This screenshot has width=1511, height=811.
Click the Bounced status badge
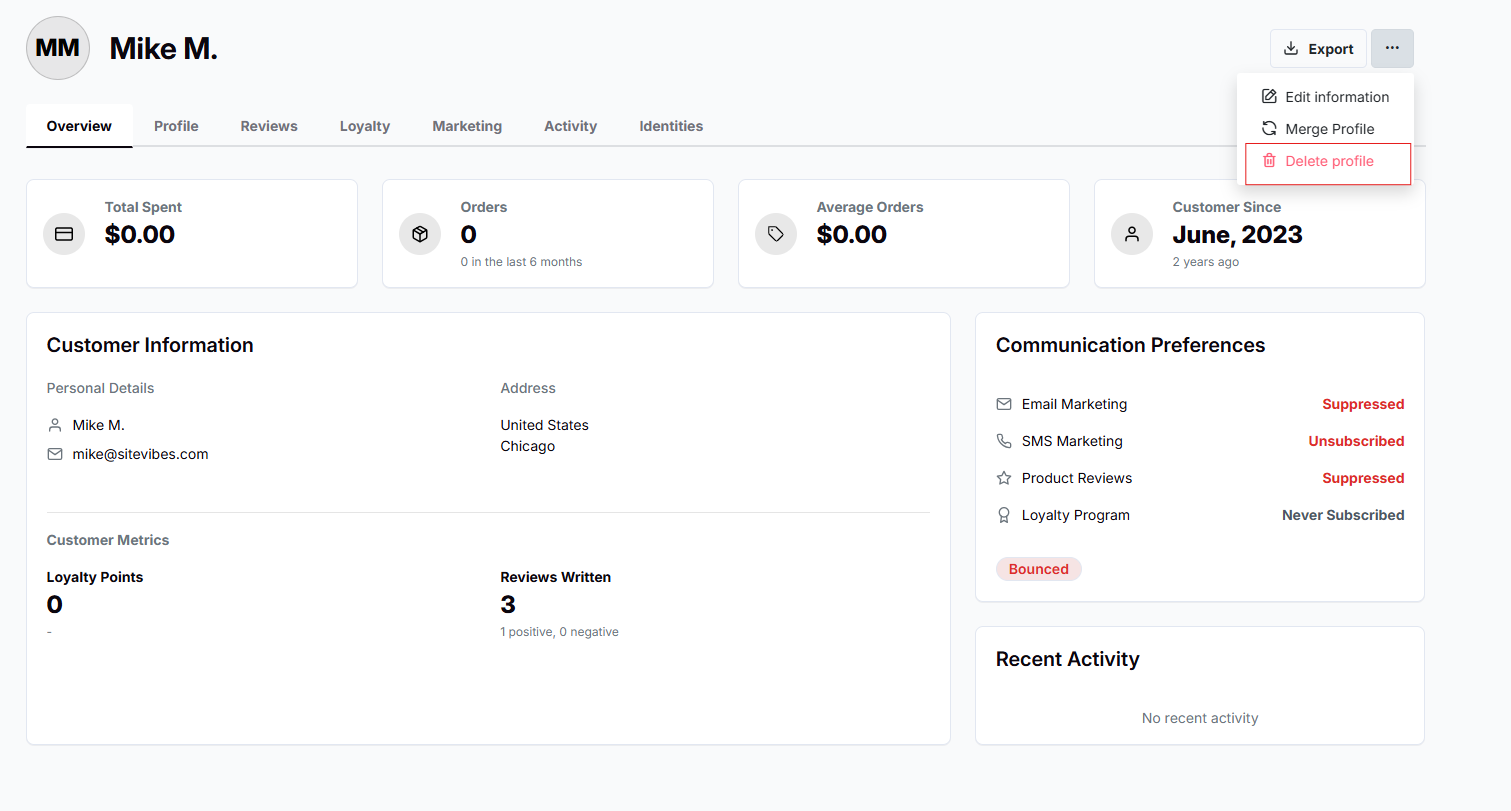point(1038,569)
